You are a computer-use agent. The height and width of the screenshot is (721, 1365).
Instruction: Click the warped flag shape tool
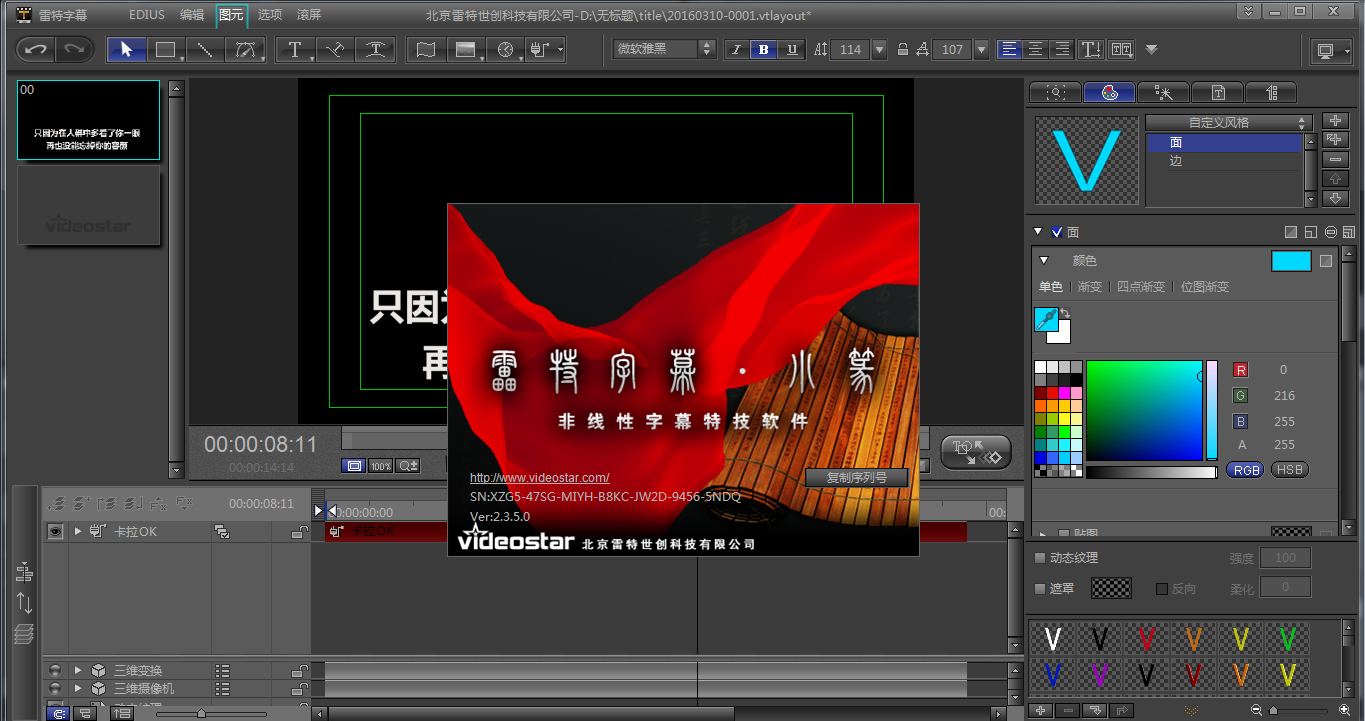[426, 49]
